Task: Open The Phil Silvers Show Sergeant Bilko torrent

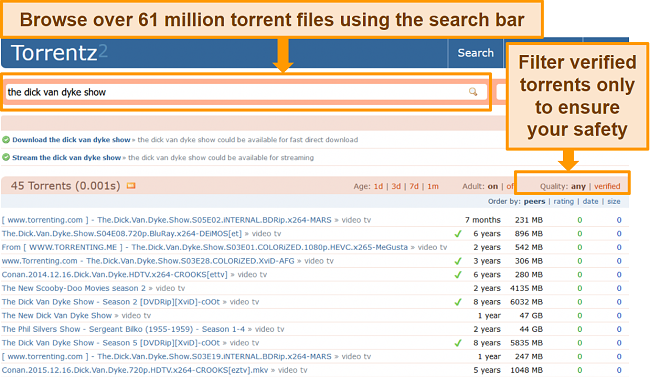Action: [x=123, y=329]
